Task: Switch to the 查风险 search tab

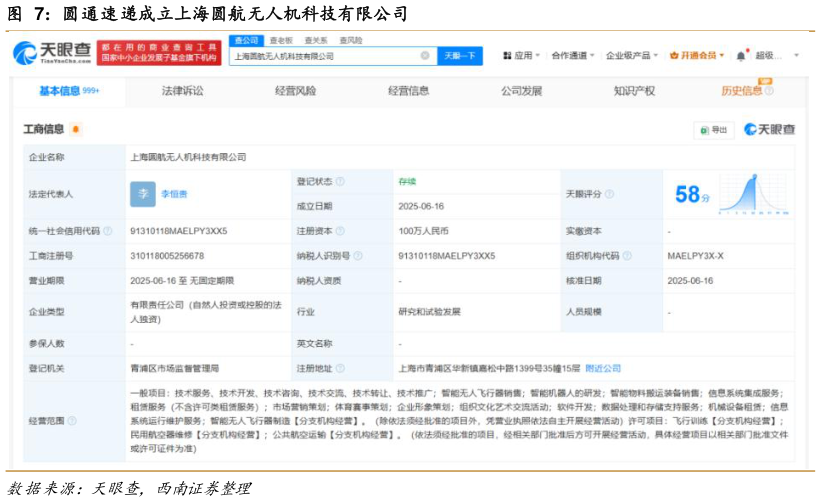Action: [351, 40]
